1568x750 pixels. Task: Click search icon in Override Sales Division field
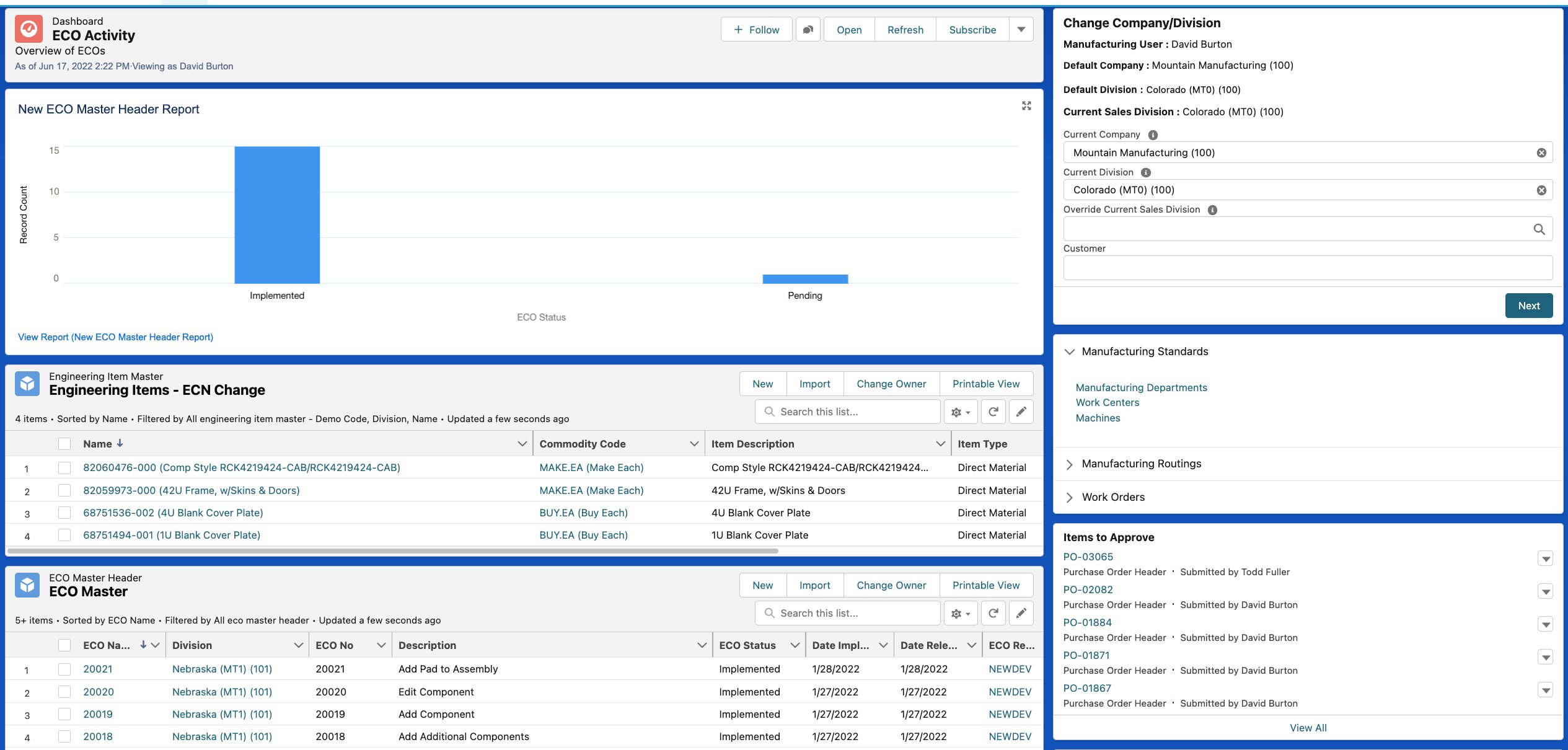click(1539, 229)
